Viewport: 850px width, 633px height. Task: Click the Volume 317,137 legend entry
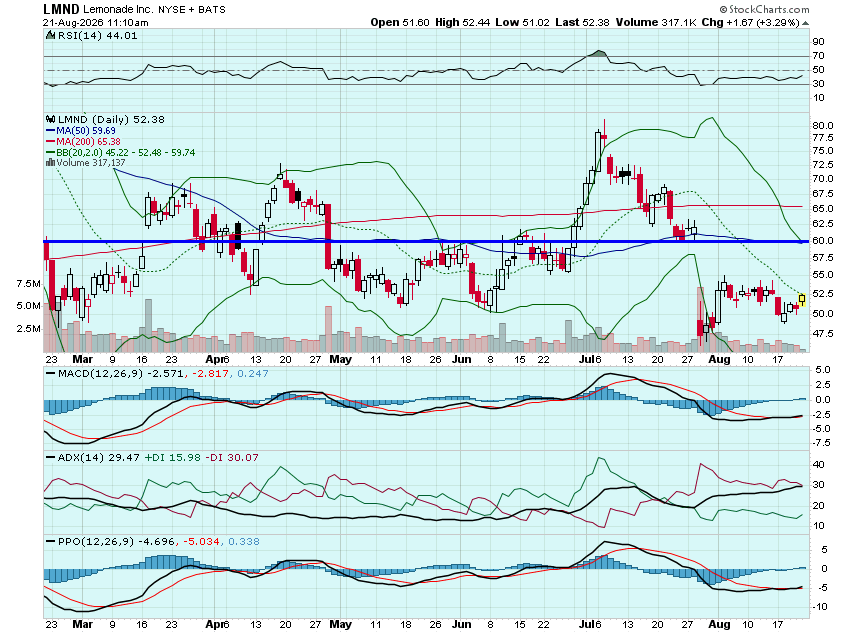tap(91, 163)
